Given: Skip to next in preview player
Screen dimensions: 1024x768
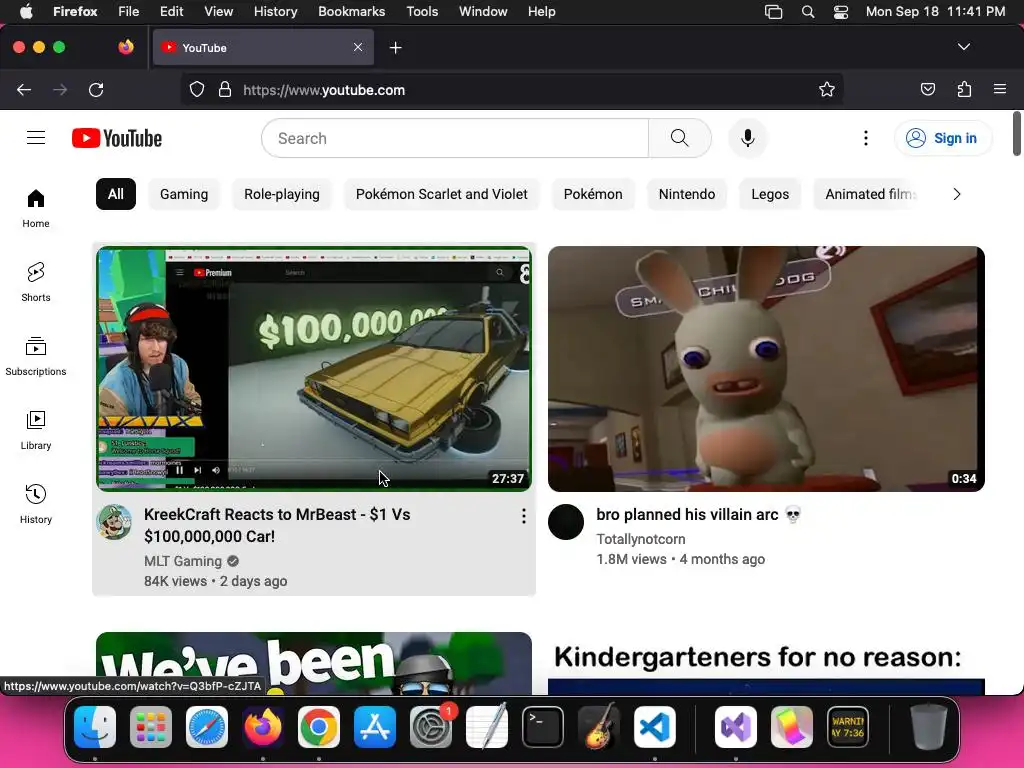Looking at the screenshot, I should coord(198,470).
